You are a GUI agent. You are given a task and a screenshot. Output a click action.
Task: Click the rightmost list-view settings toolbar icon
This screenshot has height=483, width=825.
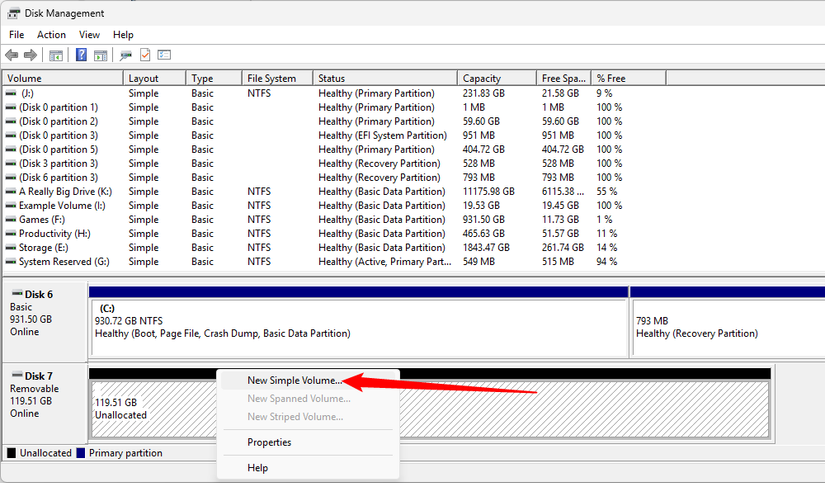[164, 55]
